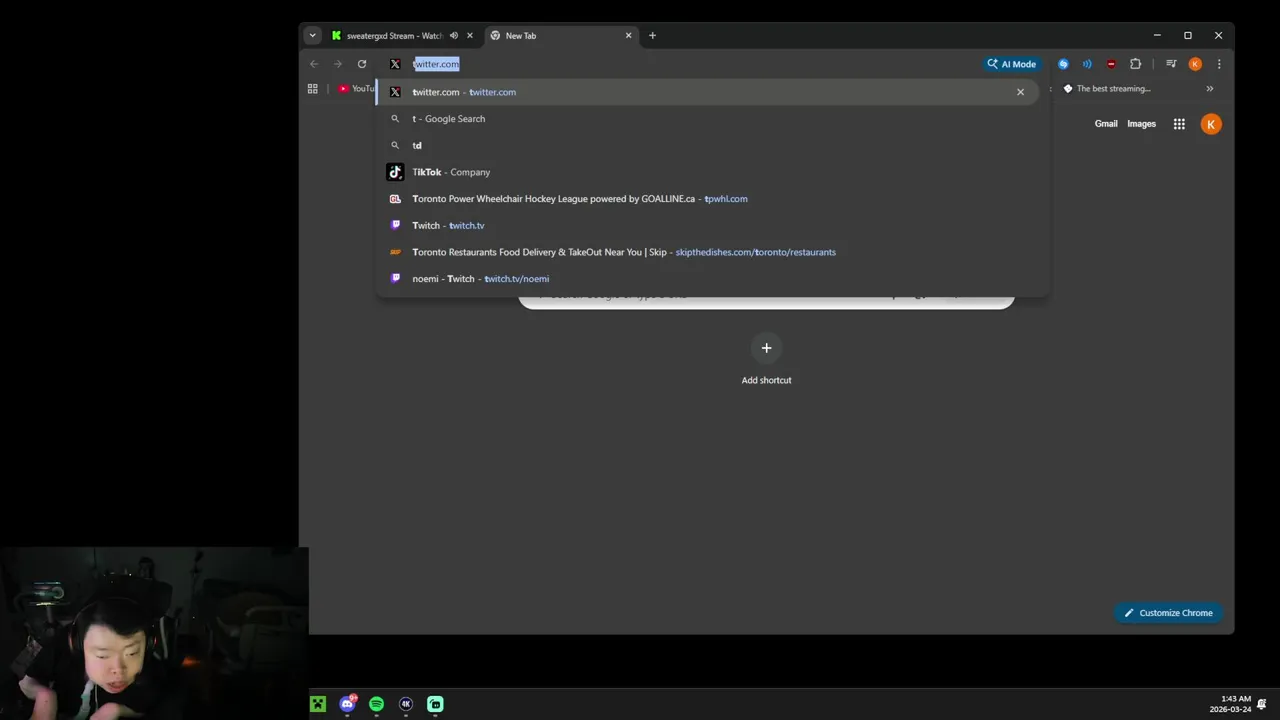Go back with the back arrow
1280x720 pixels.
click(x=314, y=64)
